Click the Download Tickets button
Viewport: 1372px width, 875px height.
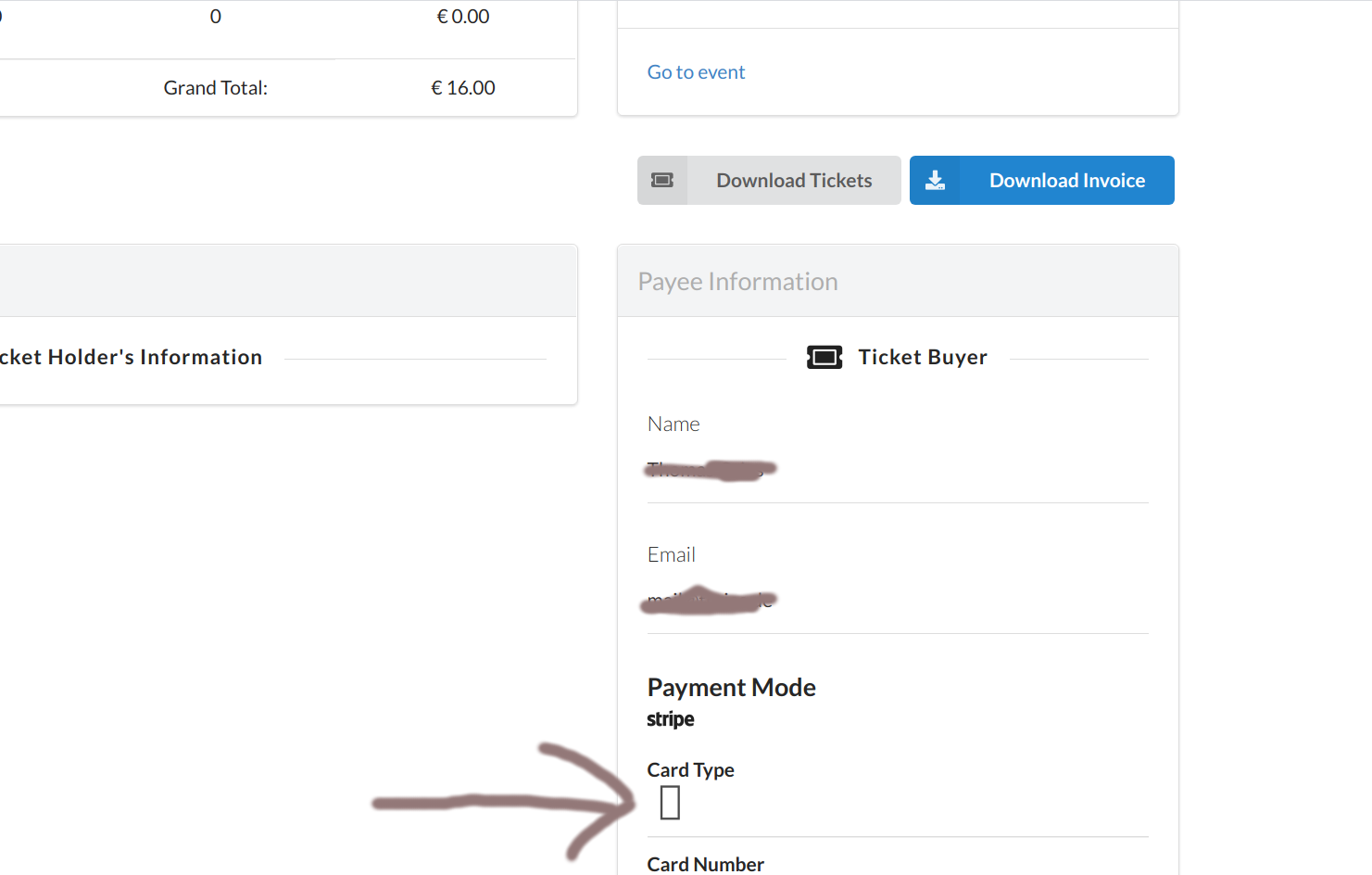click(769, 180)
